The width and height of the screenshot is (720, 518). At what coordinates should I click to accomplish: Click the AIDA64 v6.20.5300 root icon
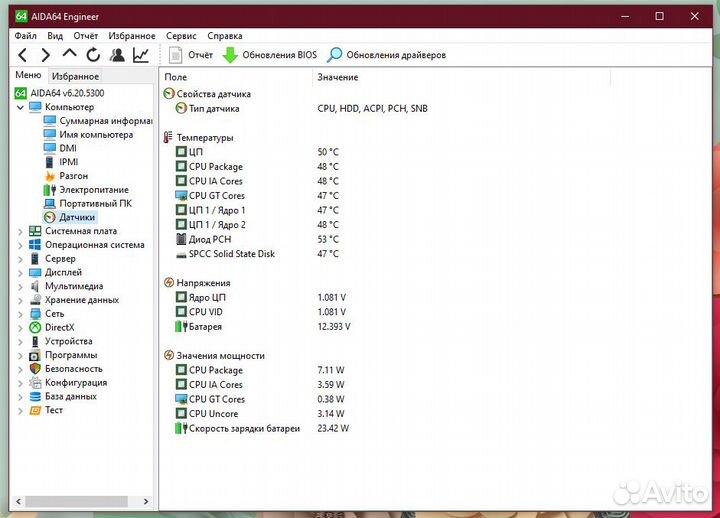coord(21,93)
